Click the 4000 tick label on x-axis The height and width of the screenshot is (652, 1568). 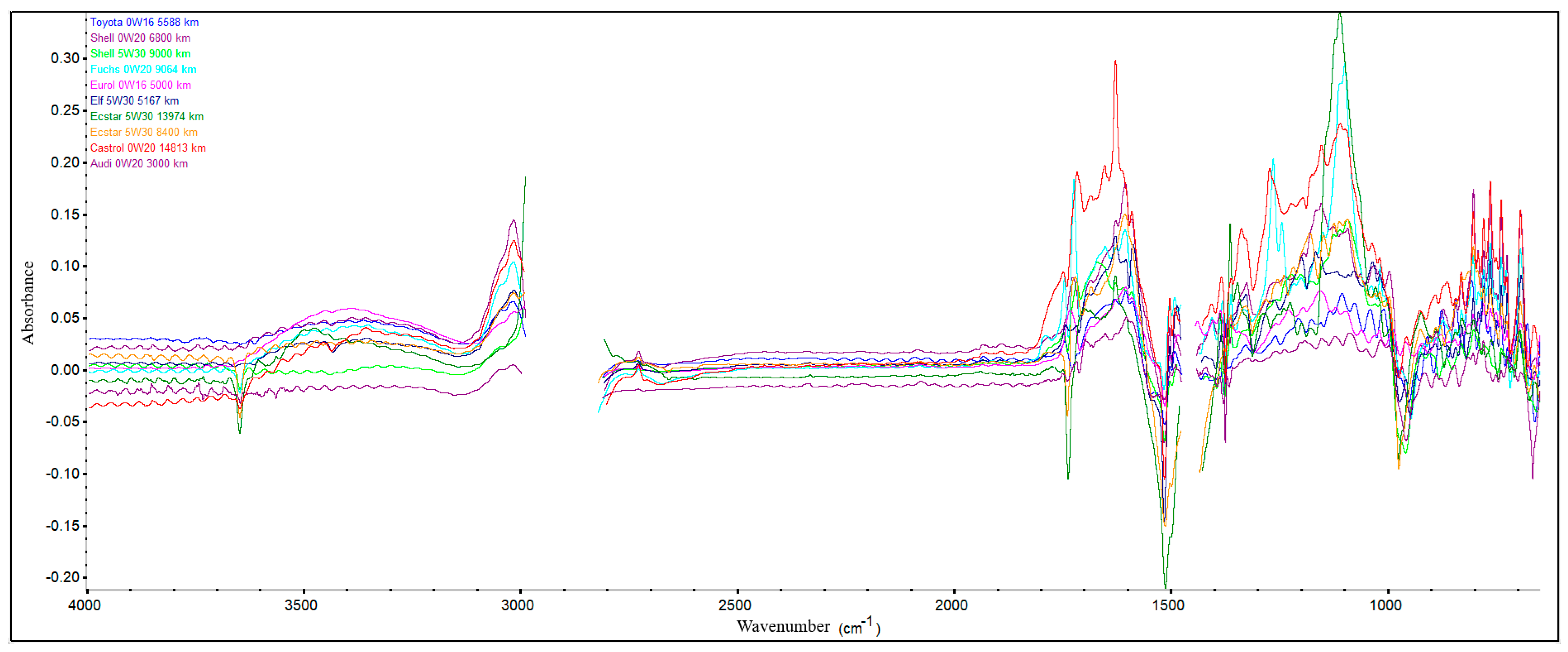[x=84, y=605]
